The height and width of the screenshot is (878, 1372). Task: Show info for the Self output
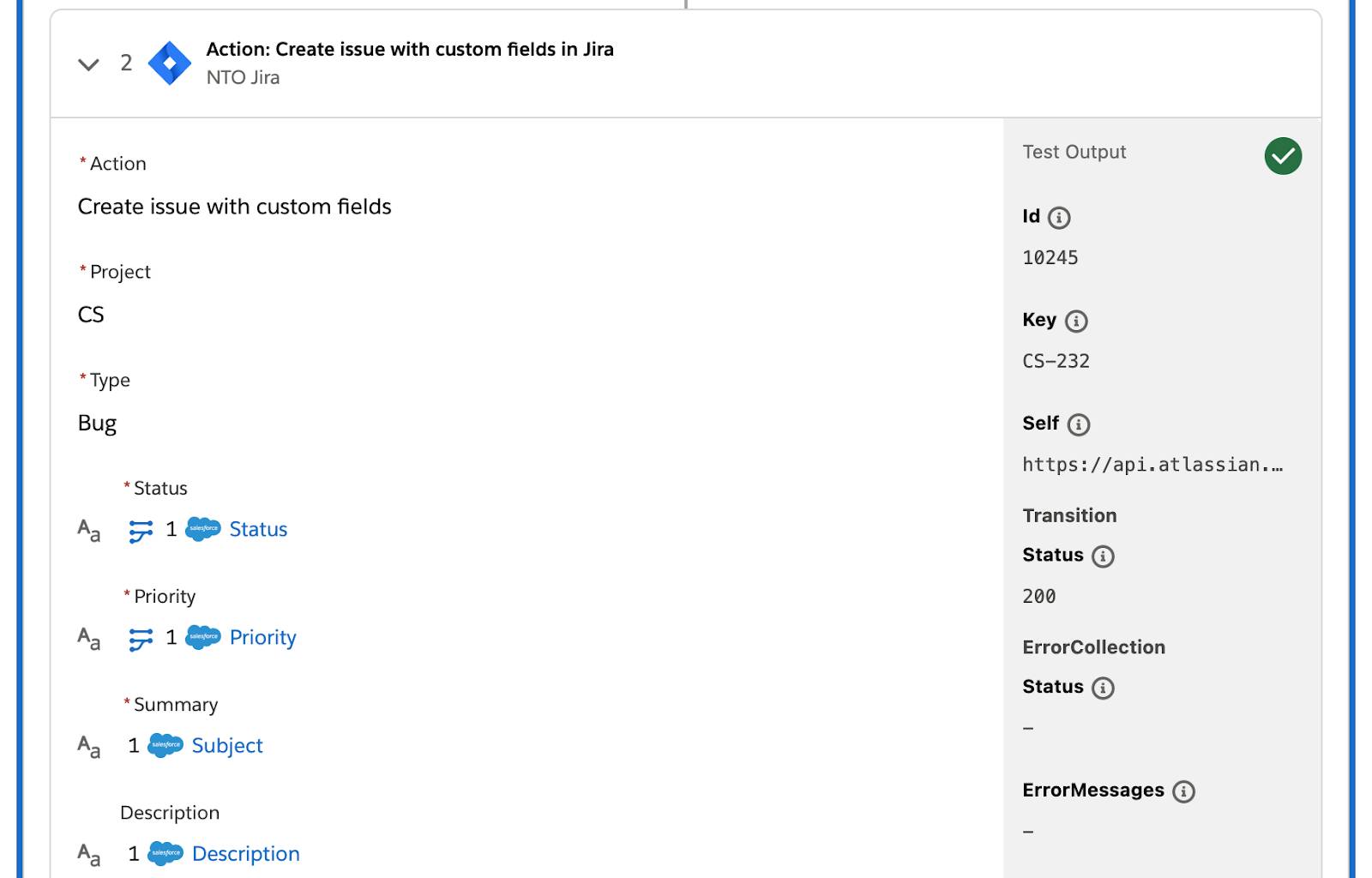[1079, 424]
